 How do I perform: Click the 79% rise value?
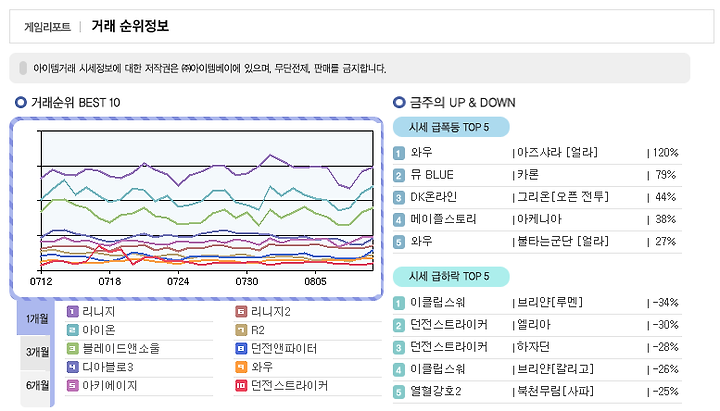(665, 175)
